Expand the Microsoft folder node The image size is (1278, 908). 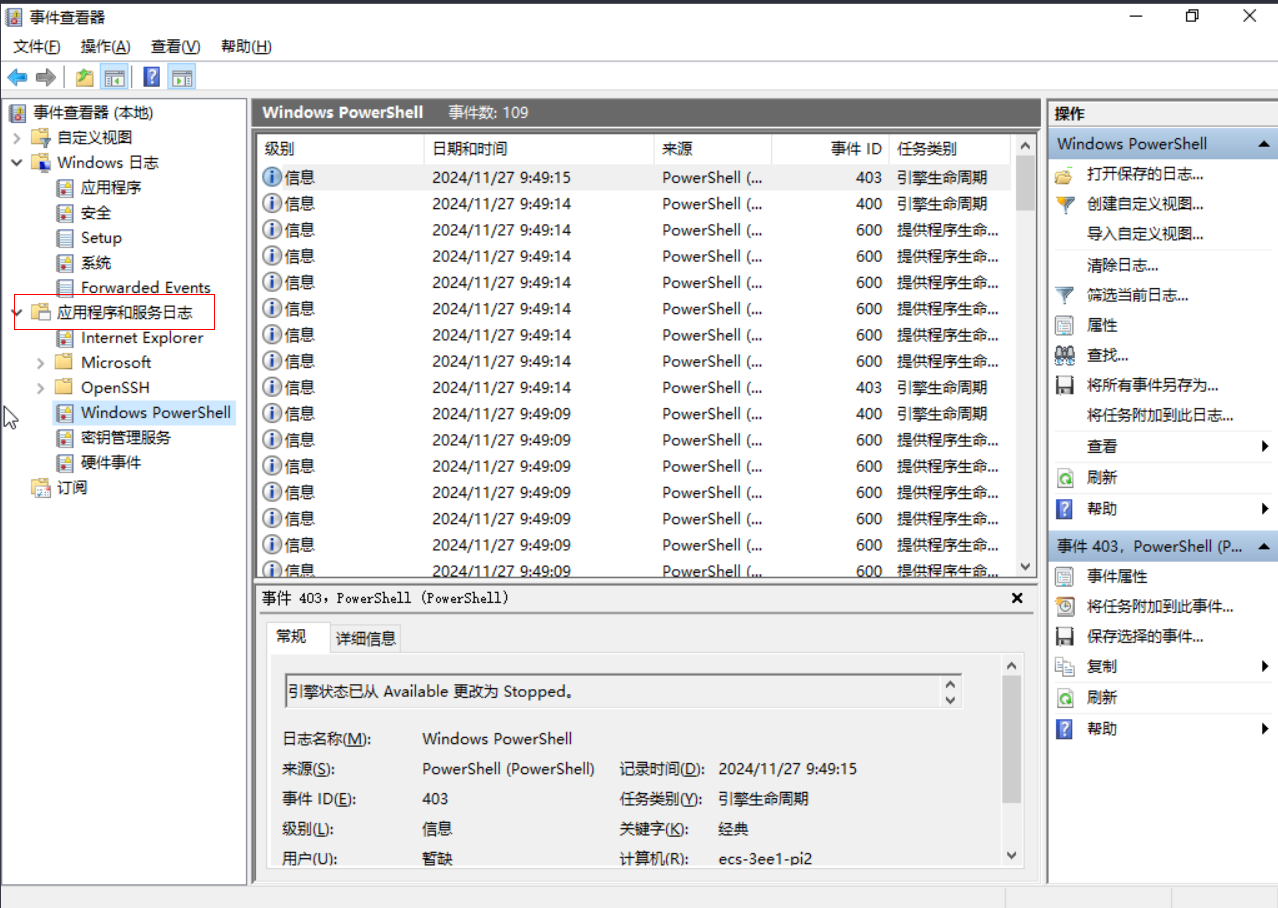click(41, 362)
